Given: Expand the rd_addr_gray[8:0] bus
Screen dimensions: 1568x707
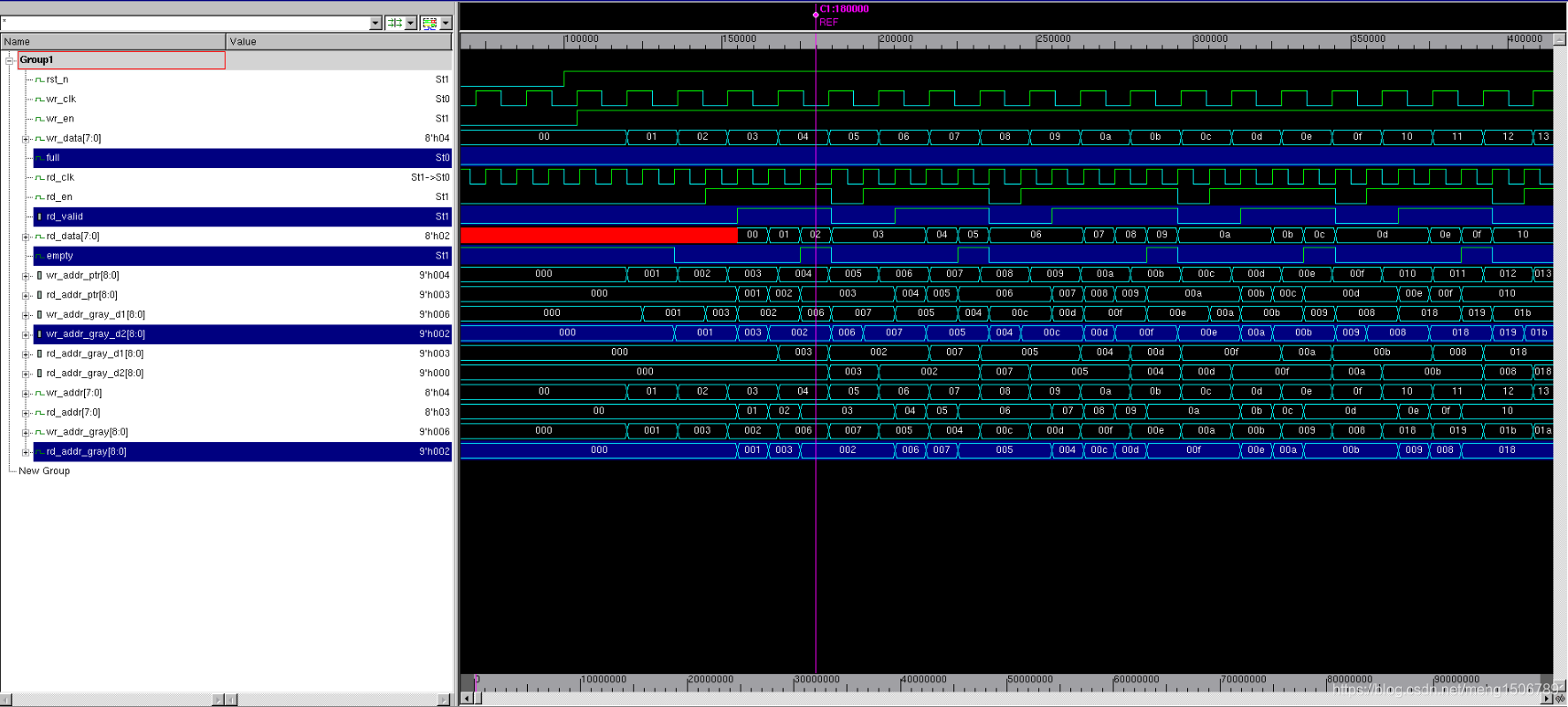Looking at the screenshot, I should click(x=26, y=452).
